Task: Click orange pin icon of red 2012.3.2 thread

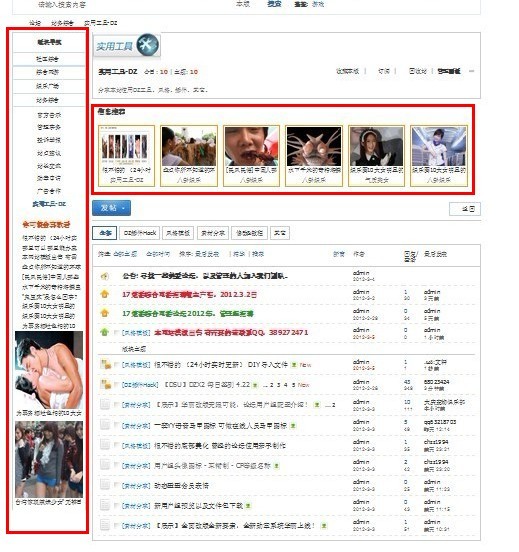Action: pyautogui.click(x=104, y=294)
